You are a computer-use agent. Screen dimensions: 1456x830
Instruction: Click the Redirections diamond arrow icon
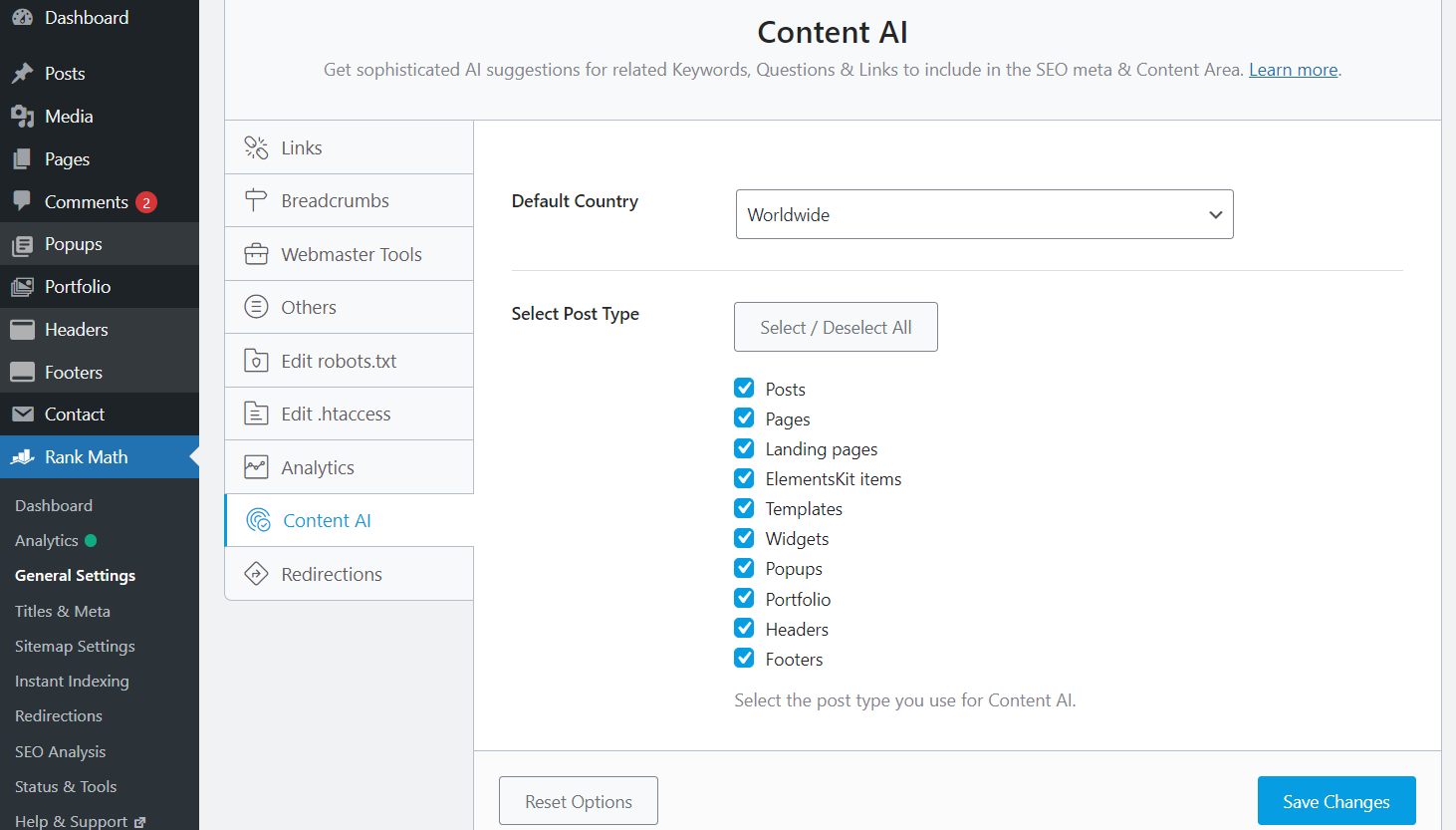[x=256, y=574]
